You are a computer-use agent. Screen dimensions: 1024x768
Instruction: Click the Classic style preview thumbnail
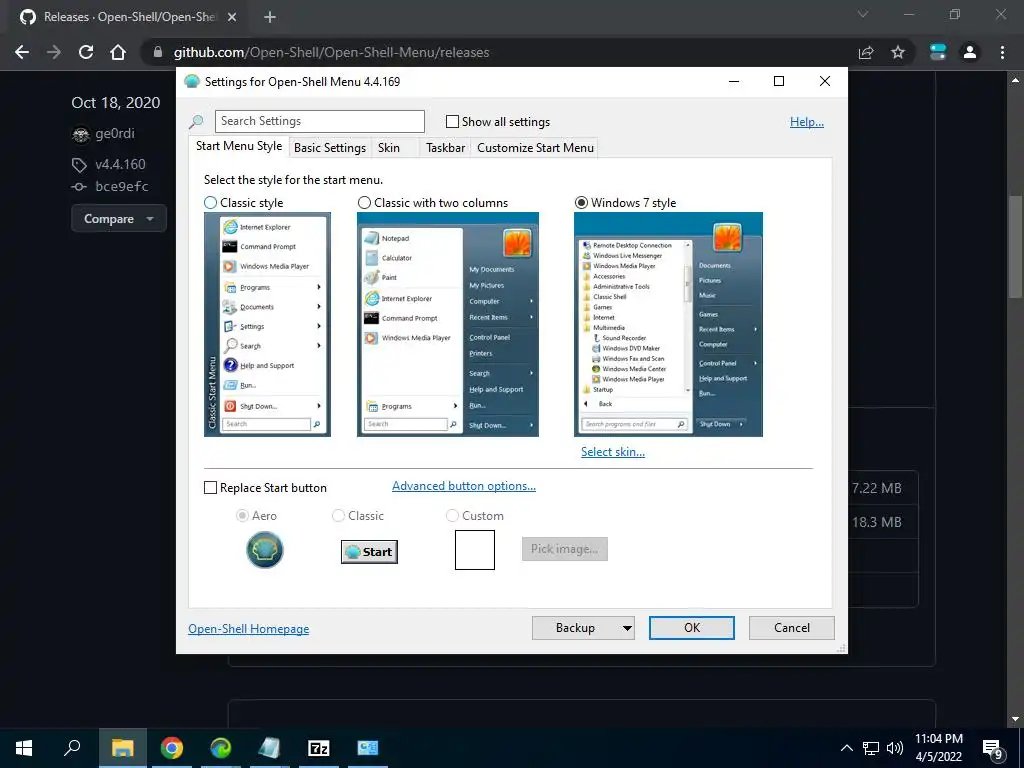tap(267, 325)
